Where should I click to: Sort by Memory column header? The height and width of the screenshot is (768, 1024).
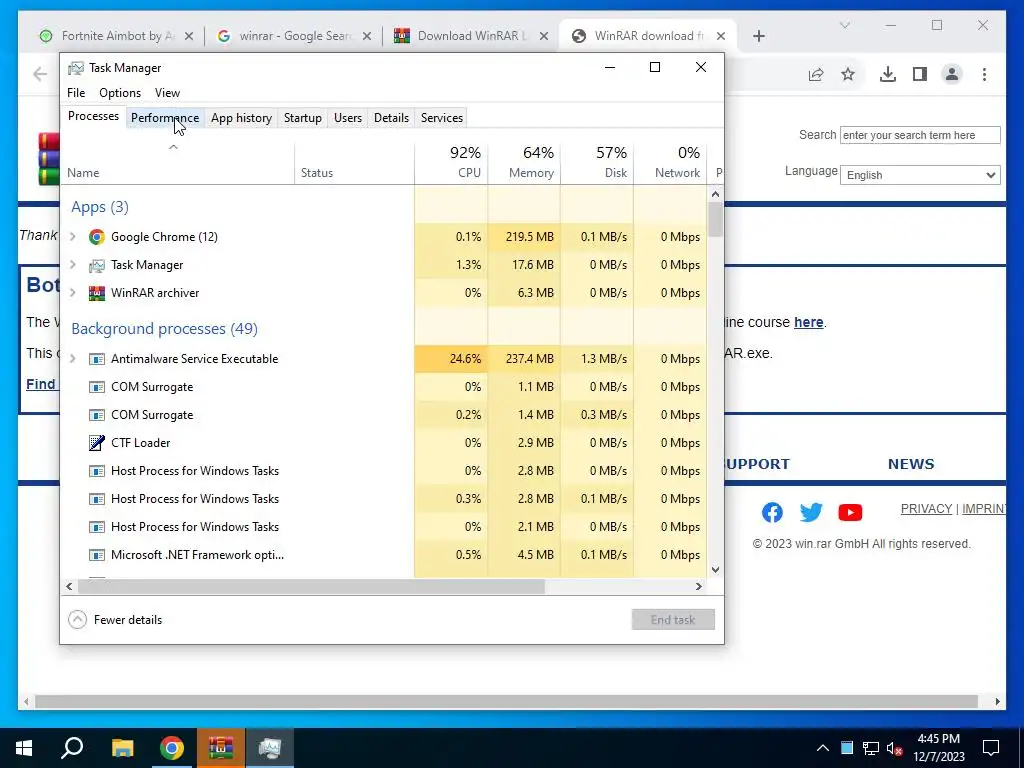coord(524,161)
